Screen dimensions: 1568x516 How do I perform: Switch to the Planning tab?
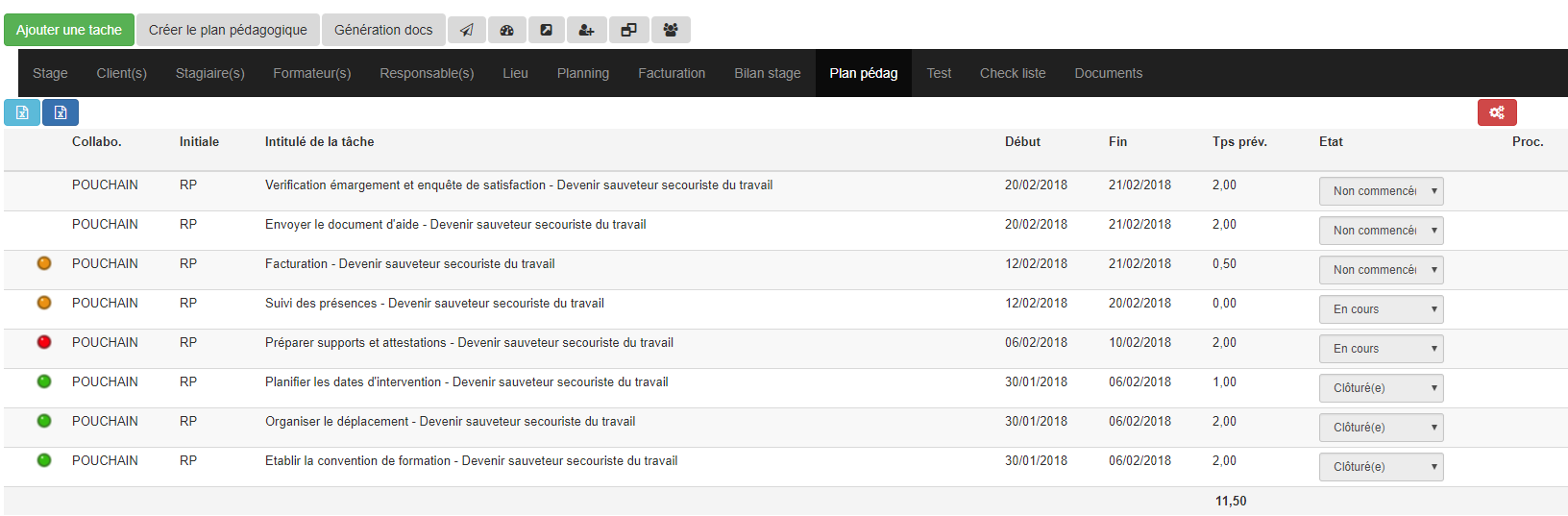coord(582,73)
